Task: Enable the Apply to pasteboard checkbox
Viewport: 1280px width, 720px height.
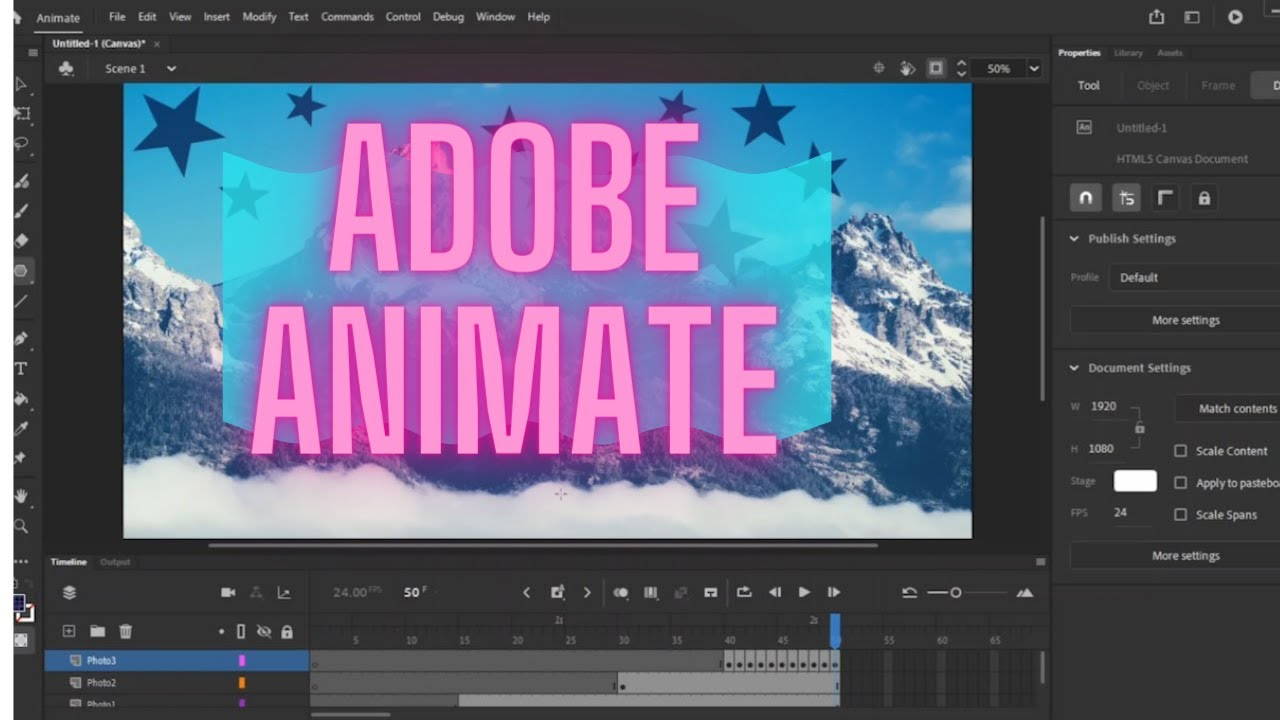Action: [1180, 483]
